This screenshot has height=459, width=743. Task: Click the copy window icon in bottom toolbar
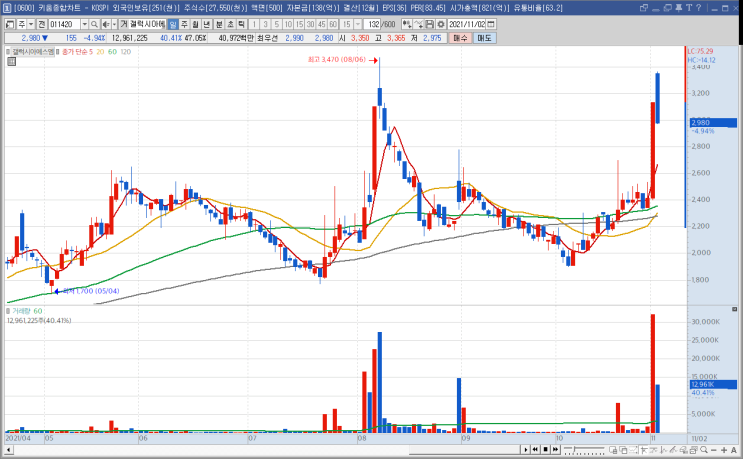pyautogui.click(x=624, y=450)
